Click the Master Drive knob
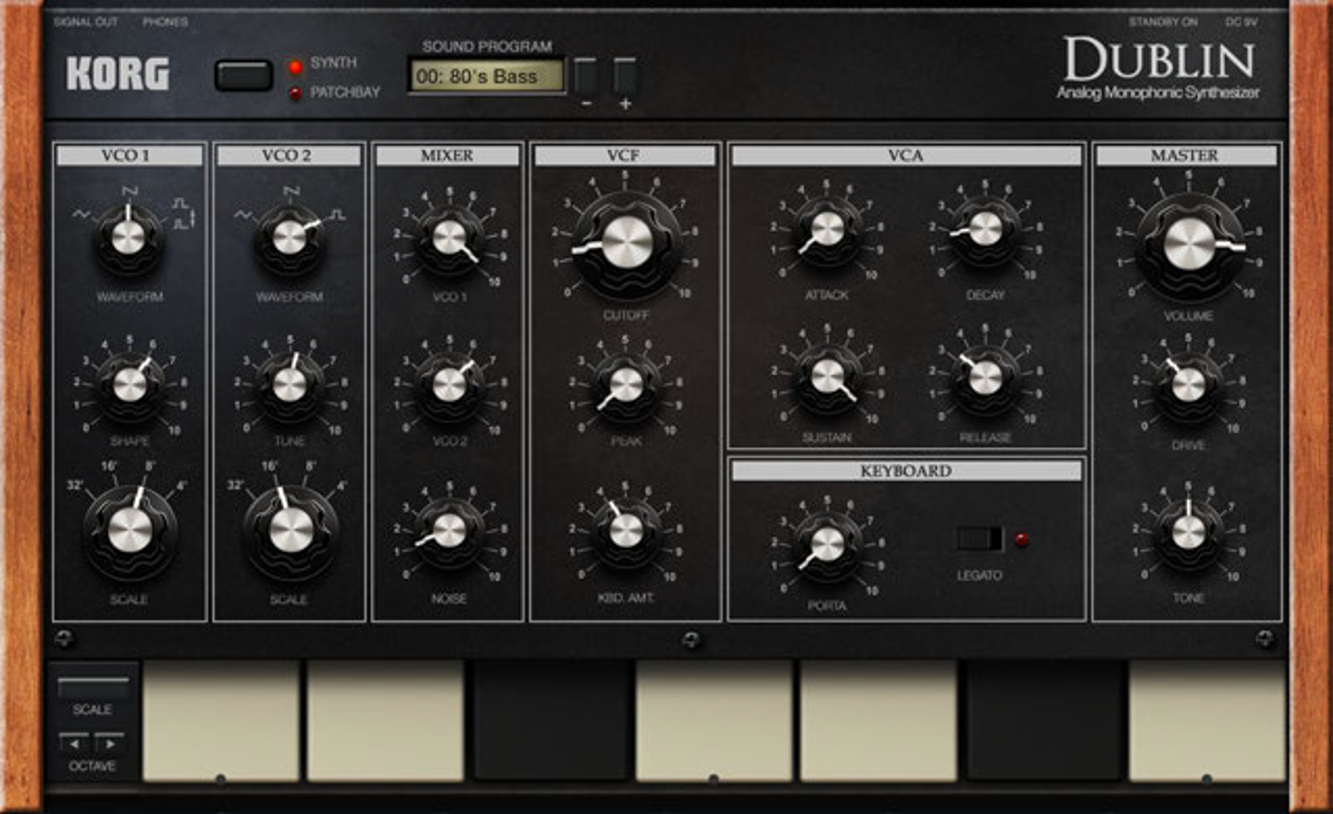Image resolution: width=1333 pixels, height=814 pixels. 1188,384
